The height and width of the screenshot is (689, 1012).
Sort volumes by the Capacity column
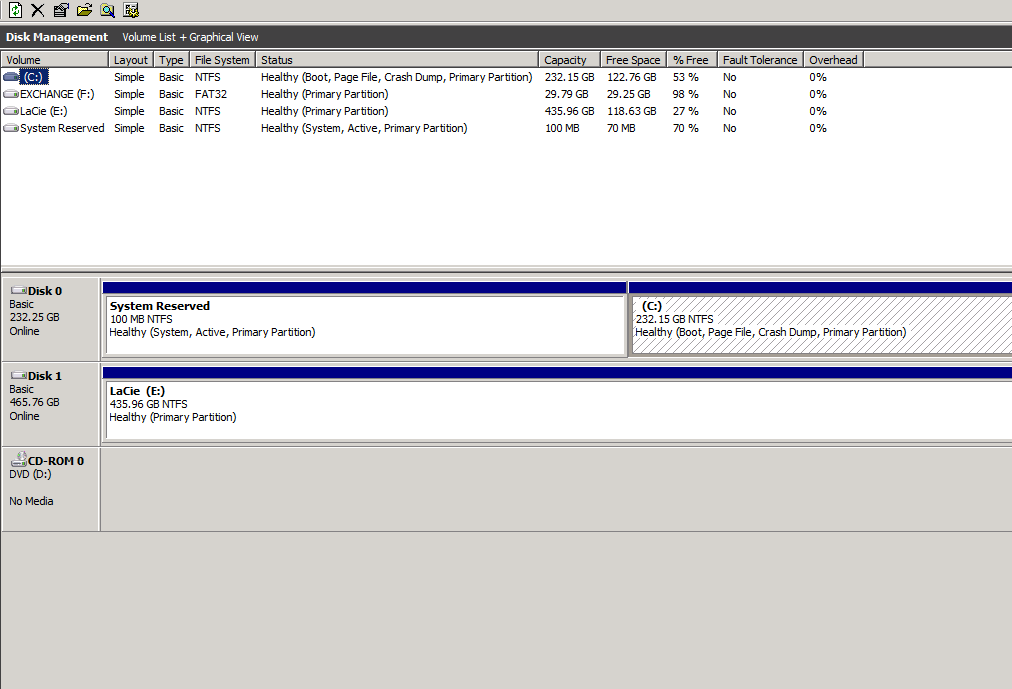point(567,59)
